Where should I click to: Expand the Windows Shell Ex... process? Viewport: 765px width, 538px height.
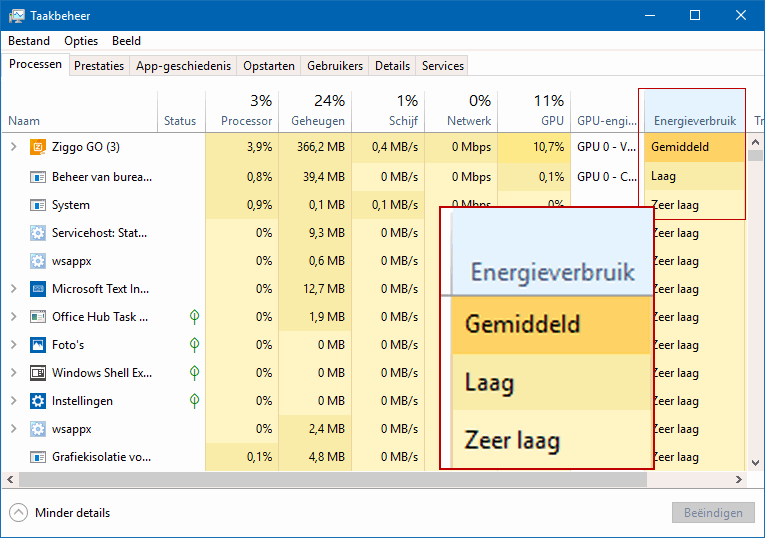(14, 373)
